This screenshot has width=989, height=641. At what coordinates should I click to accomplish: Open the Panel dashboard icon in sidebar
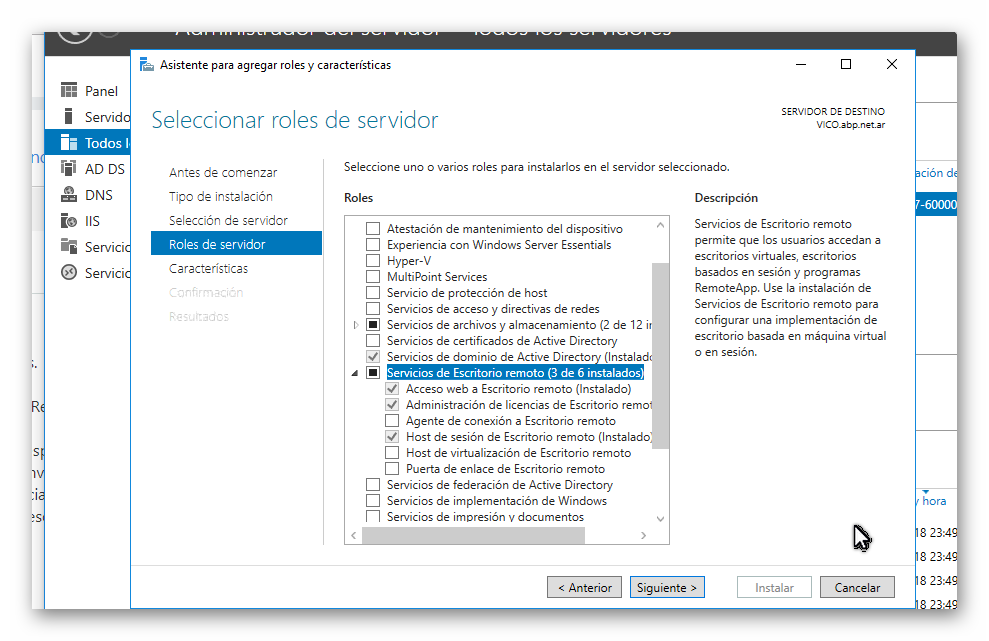click(x=69, y=90)
